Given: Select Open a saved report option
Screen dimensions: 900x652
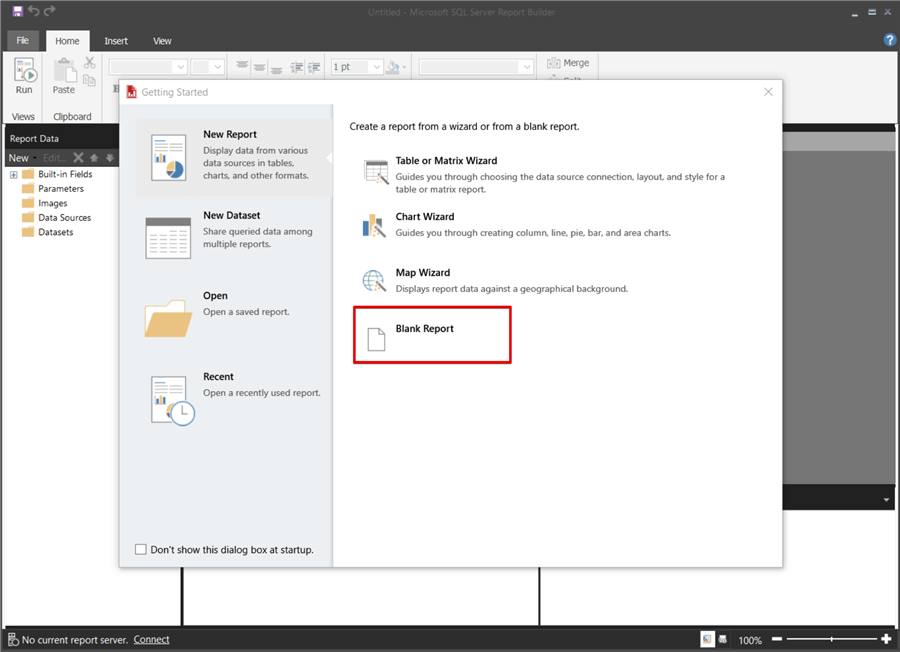Looking at the screenshot, I should pos(234,317).
